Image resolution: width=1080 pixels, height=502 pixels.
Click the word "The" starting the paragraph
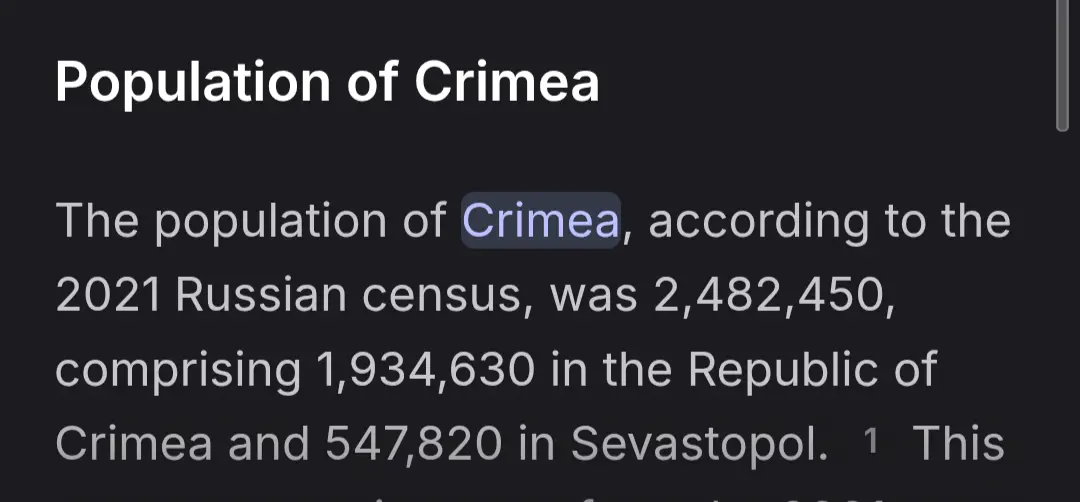(x=95, y=221)
